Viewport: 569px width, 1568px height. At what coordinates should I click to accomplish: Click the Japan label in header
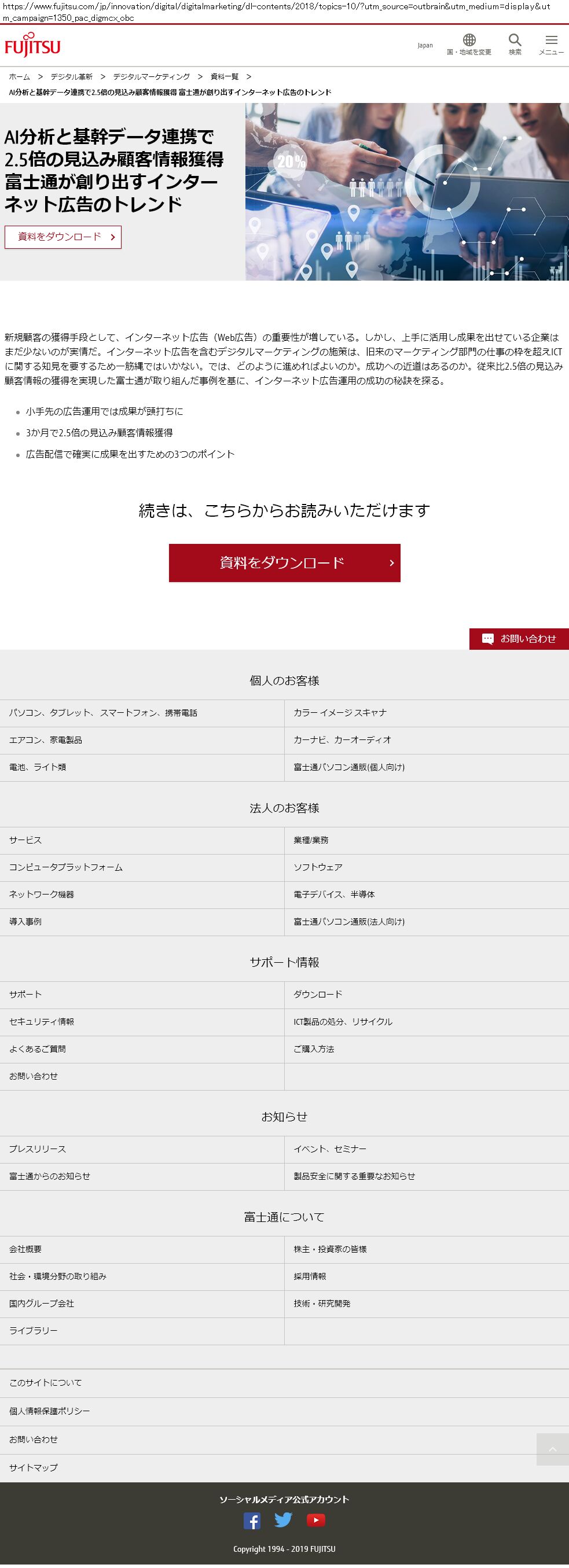[x=425, y=46]
